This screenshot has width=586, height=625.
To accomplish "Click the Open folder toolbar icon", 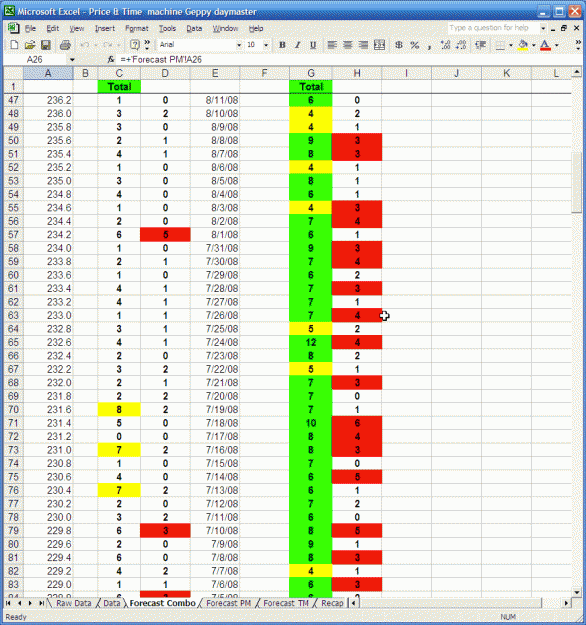I will coord(30,45).
